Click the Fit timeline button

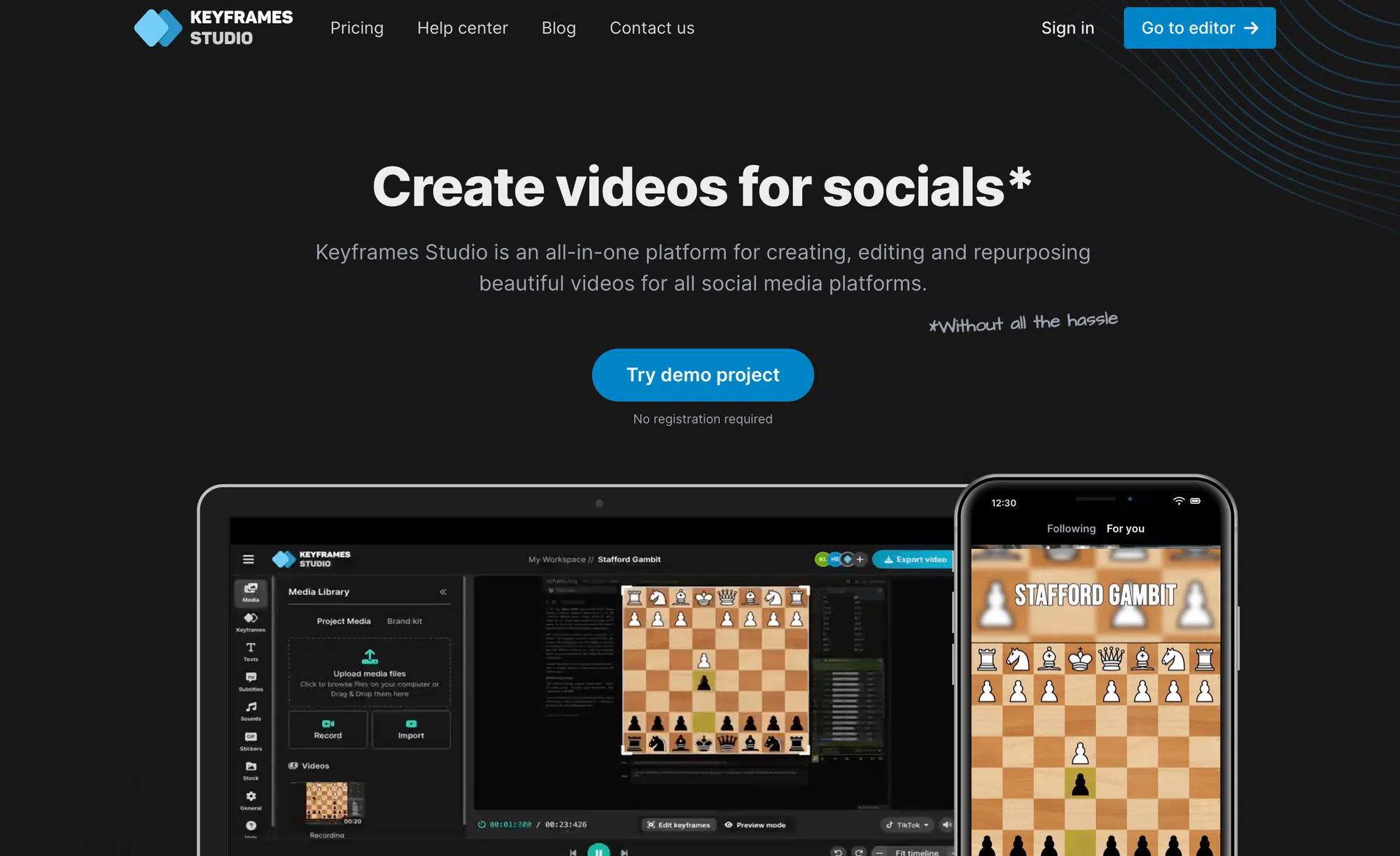[x=916, y=852]
